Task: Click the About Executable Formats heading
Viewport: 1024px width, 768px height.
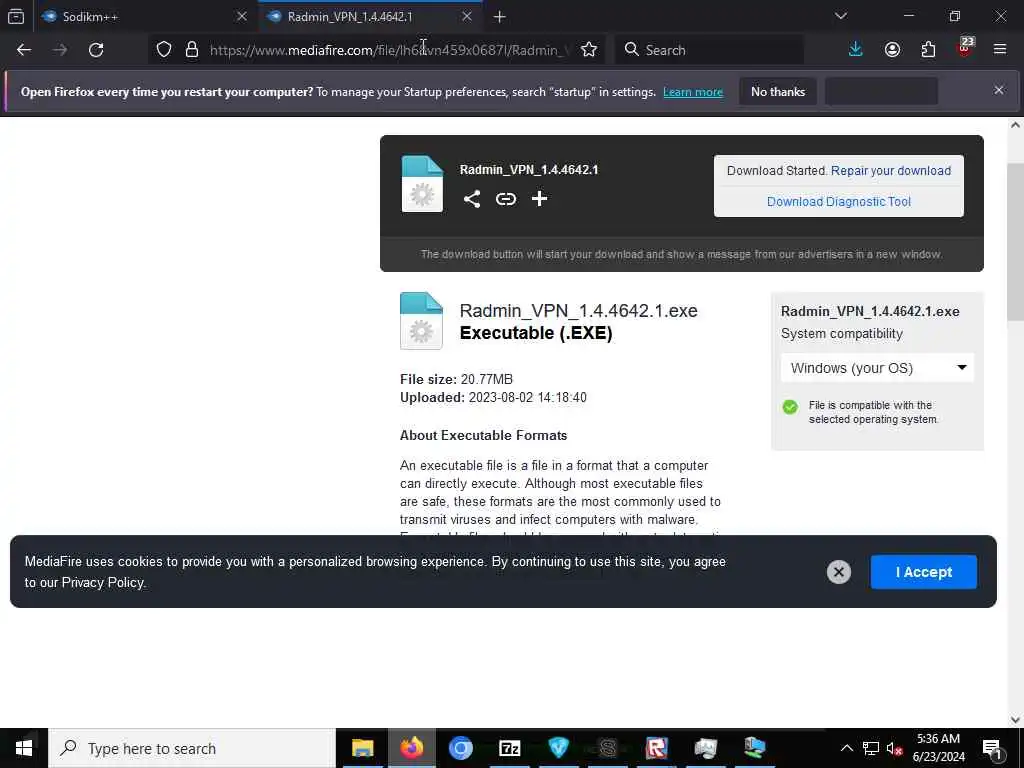Action: 483,436
